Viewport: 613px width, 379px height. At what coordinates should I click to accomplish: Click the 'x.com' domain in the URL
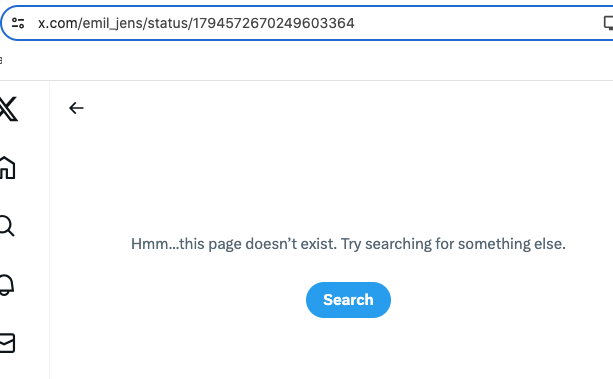58,23
